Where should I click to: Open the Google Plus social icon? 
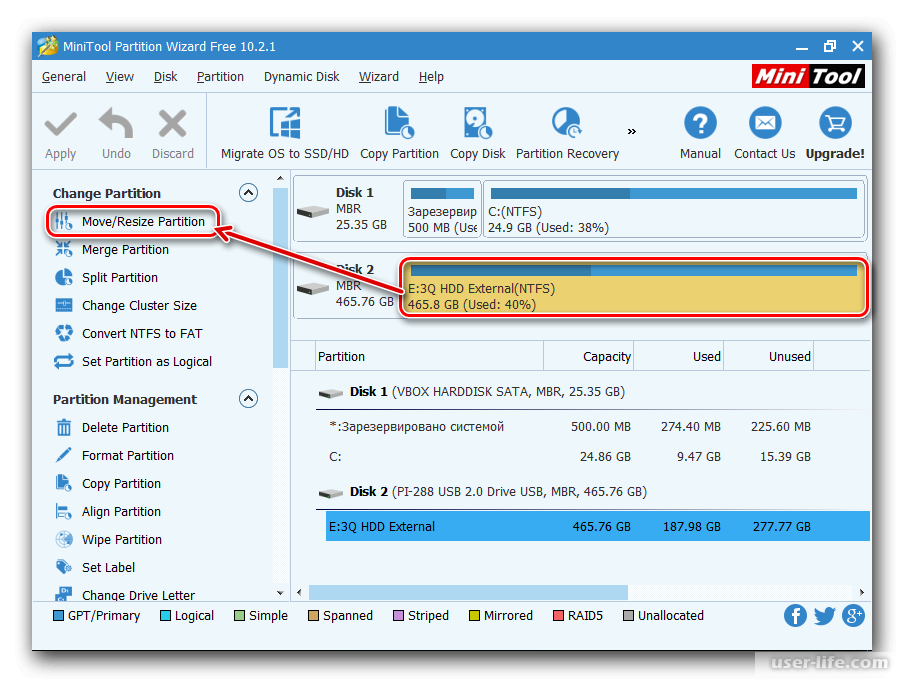[853, 616]
